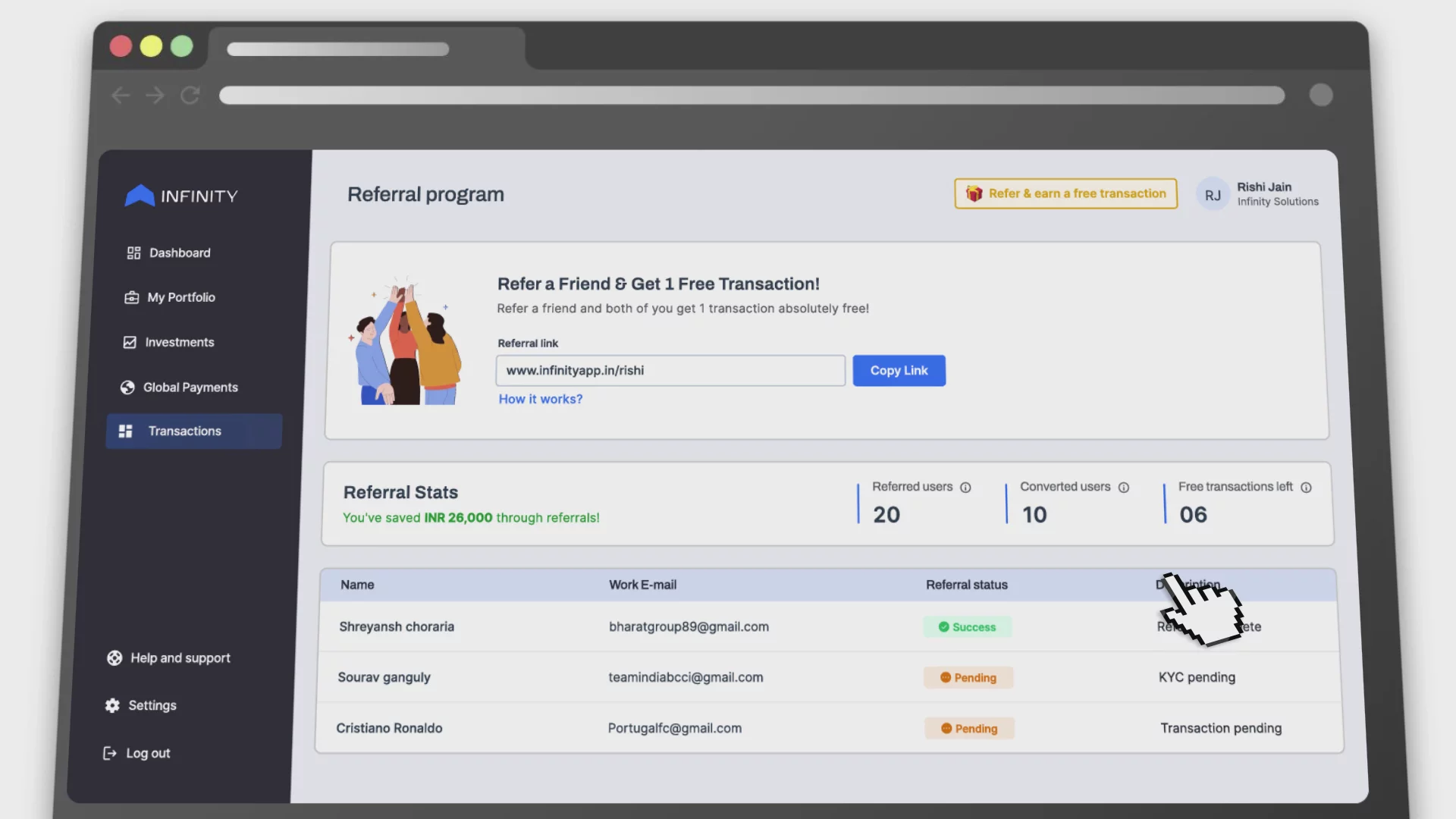Open the How it works link

click(x=540, y=399)
